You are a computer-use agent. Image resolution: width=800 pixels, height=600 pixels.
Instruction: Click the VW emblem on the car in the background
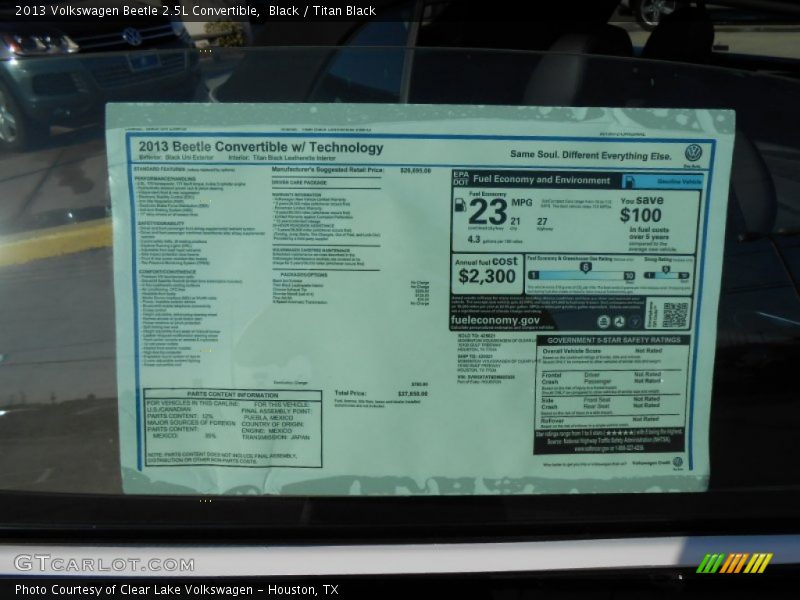131,37
